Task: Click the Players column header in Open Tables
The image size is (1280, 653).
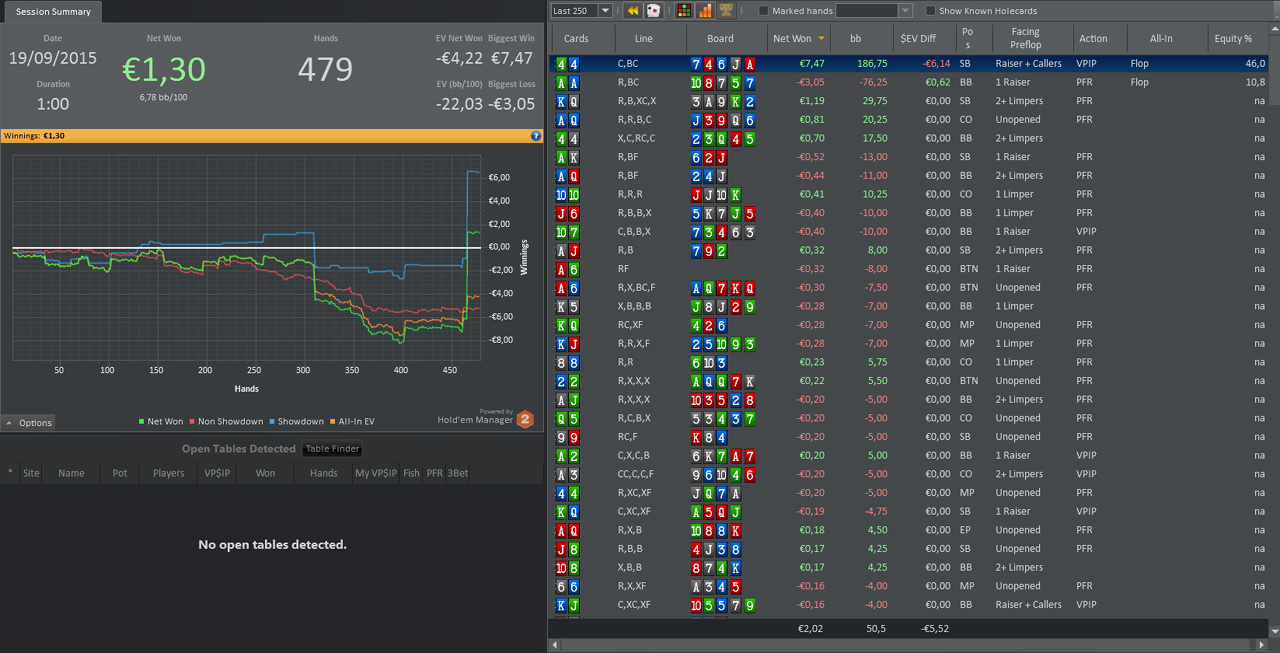Action: pos(168,473)
